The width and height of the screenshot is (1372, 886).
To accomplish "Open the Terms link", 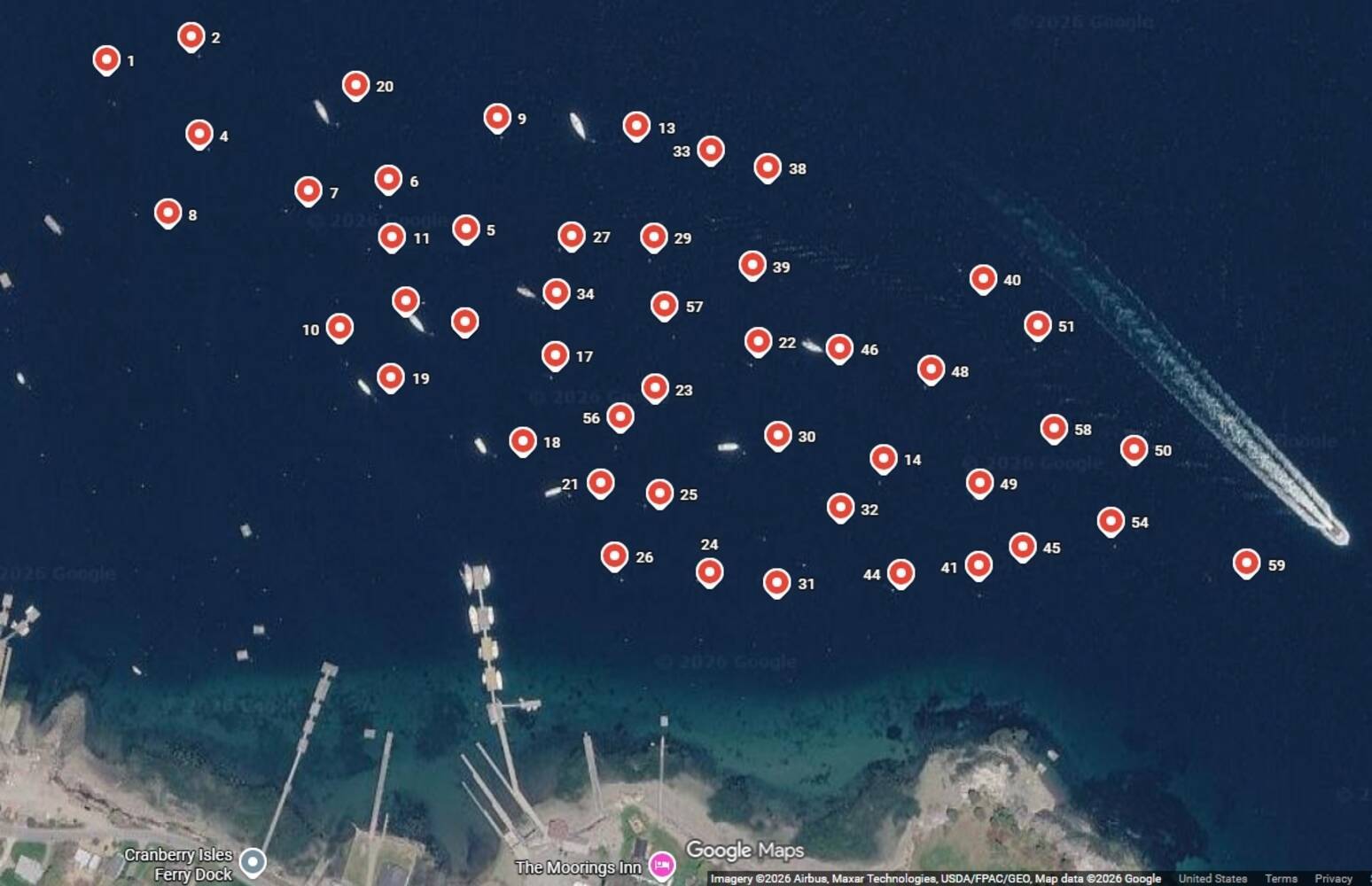I will pos(1281,878).
